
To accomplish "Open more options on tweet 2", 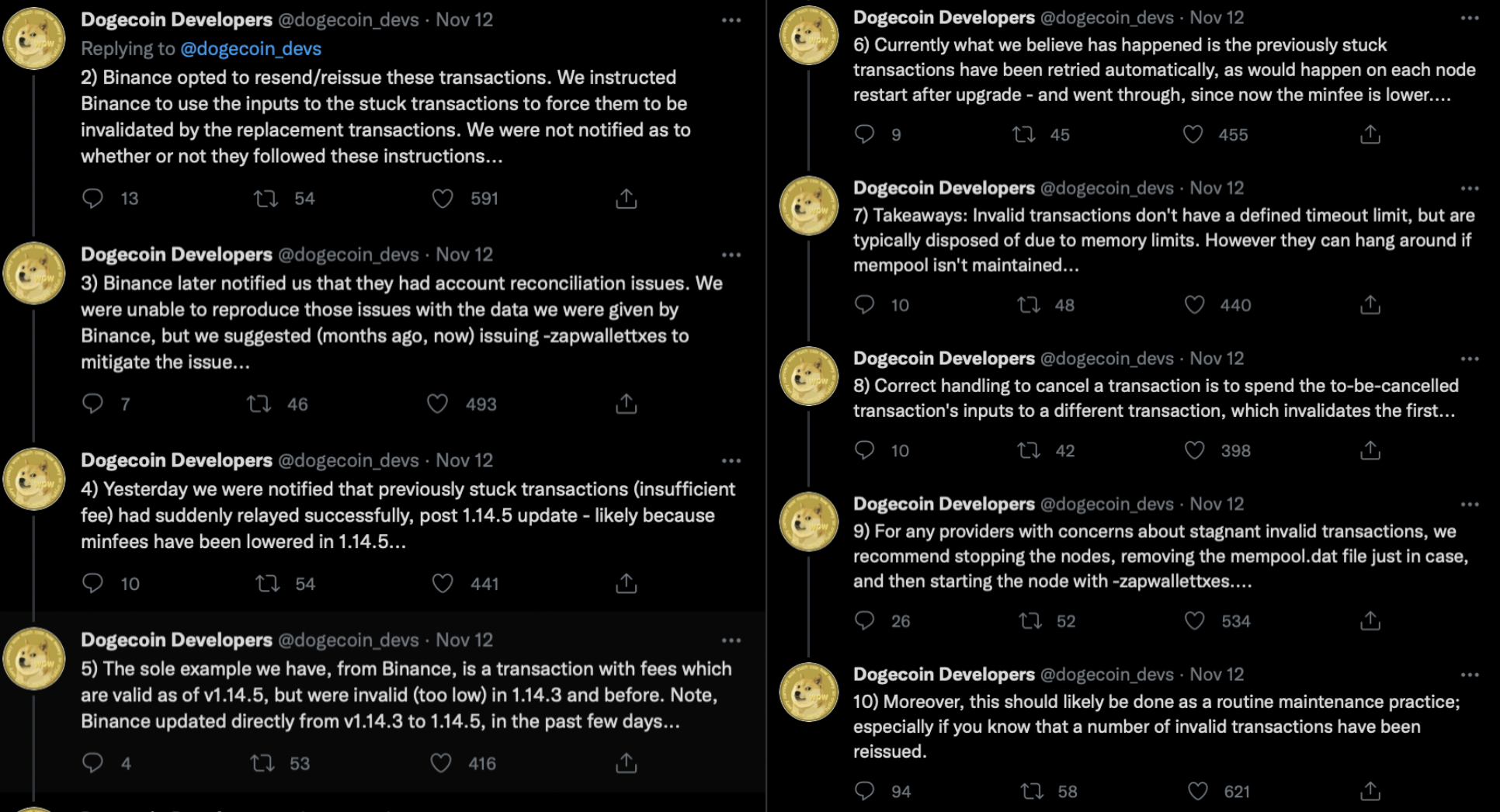I will click(x=731, y=20).
